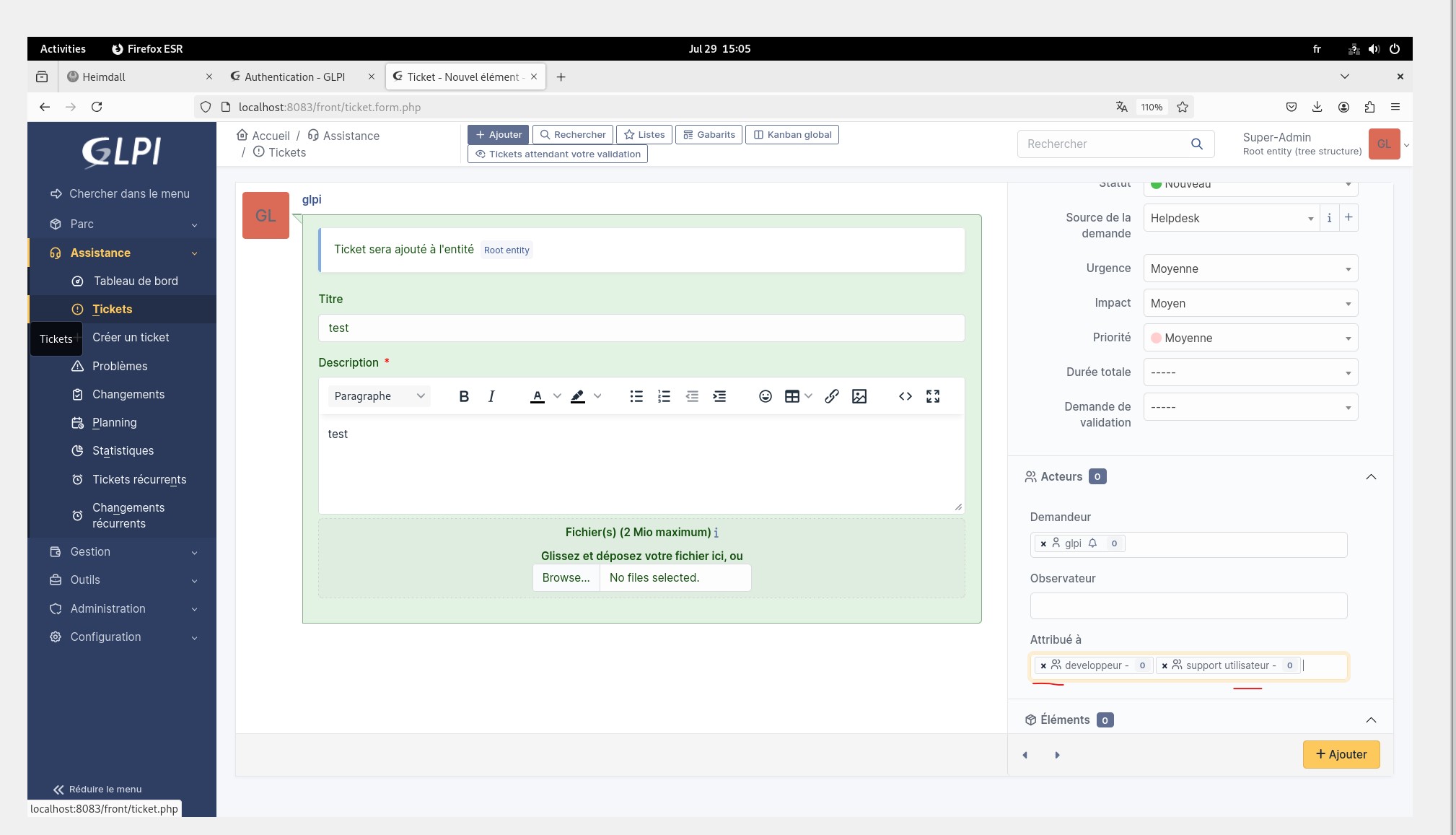
Task: Click Browse to select a file
Action: (566, 577)
